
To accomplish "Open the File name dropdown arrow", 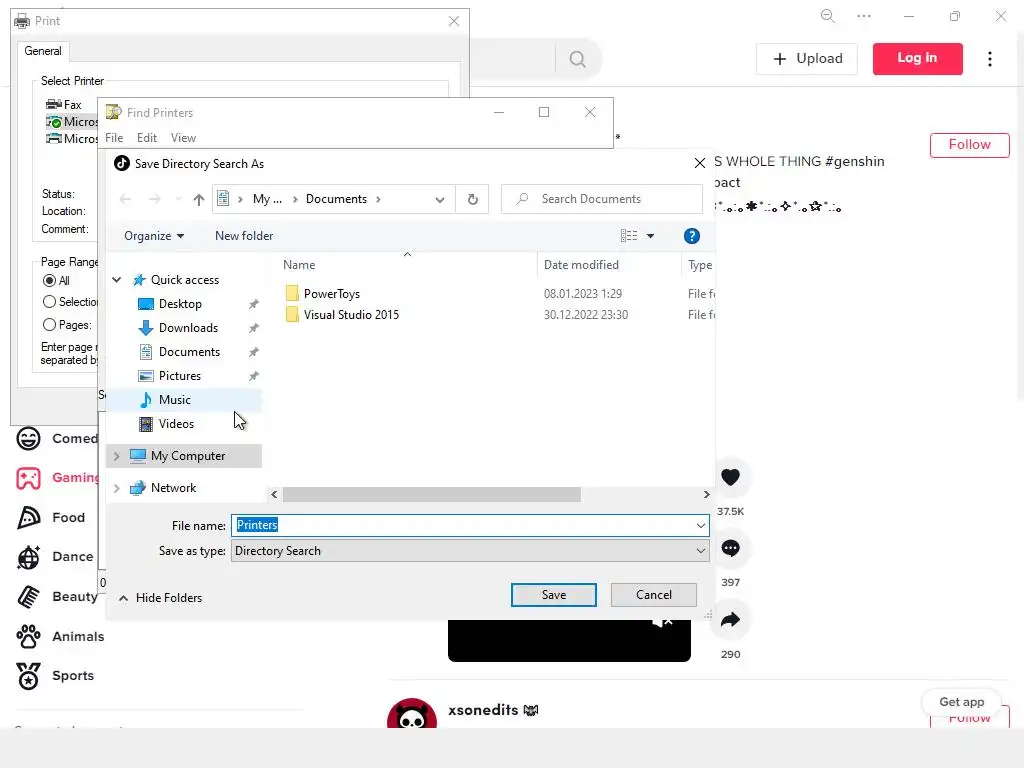I will click(x=701, y=525).
